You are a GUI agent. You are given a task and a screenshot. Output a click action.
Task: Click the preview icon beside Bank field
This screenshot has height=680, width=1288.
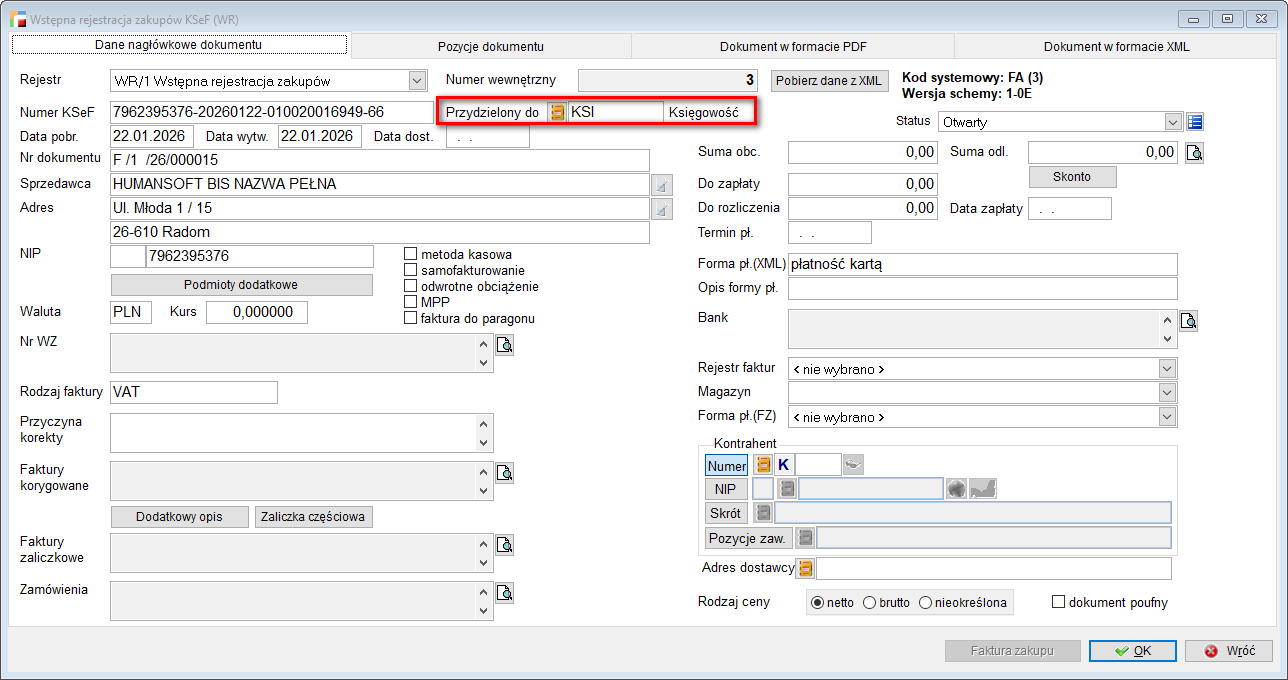pyautogui.click(x=1188, y=321)
